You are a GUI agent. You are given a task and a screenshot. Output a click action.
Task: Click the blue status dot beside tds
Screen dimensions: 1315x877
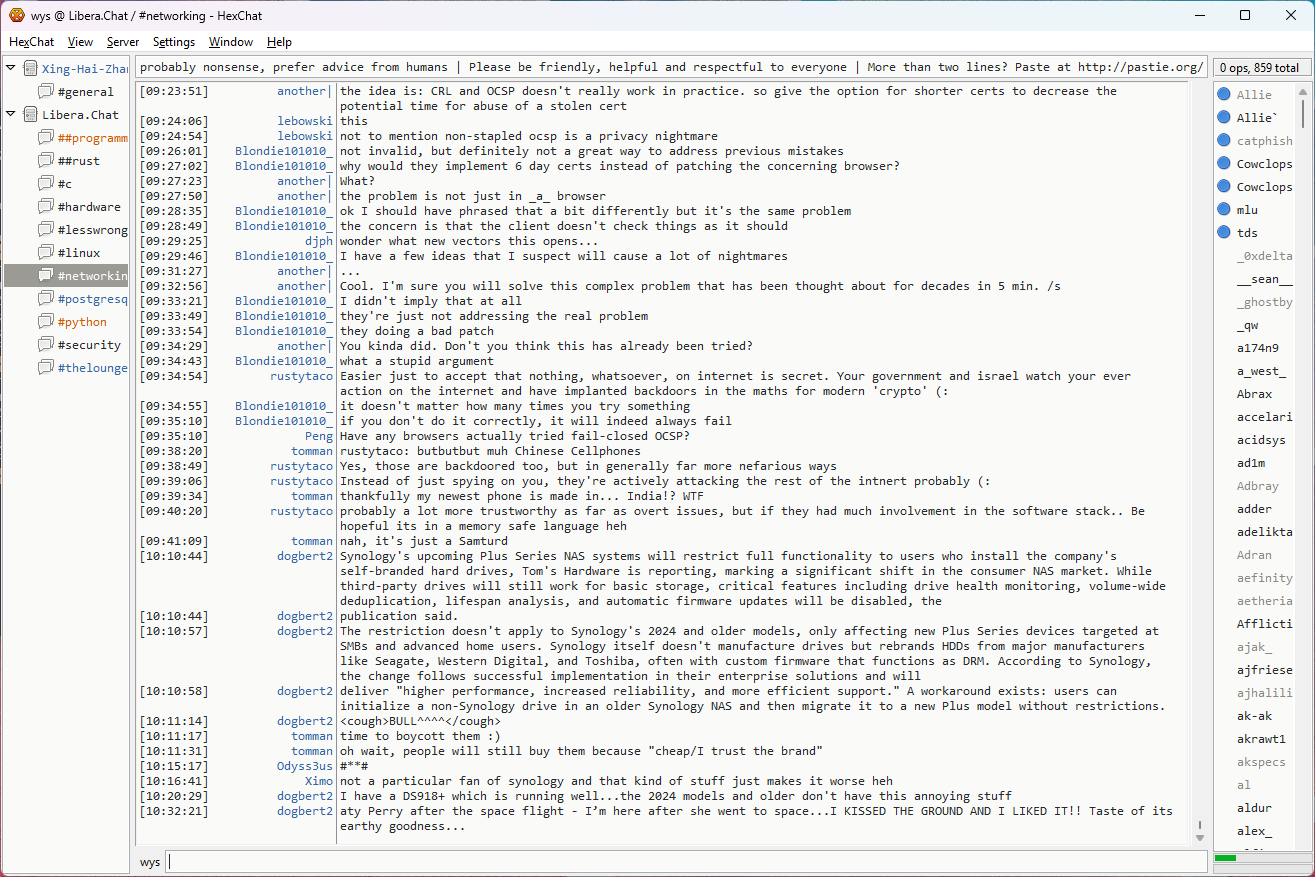(x=1224, y=232)
